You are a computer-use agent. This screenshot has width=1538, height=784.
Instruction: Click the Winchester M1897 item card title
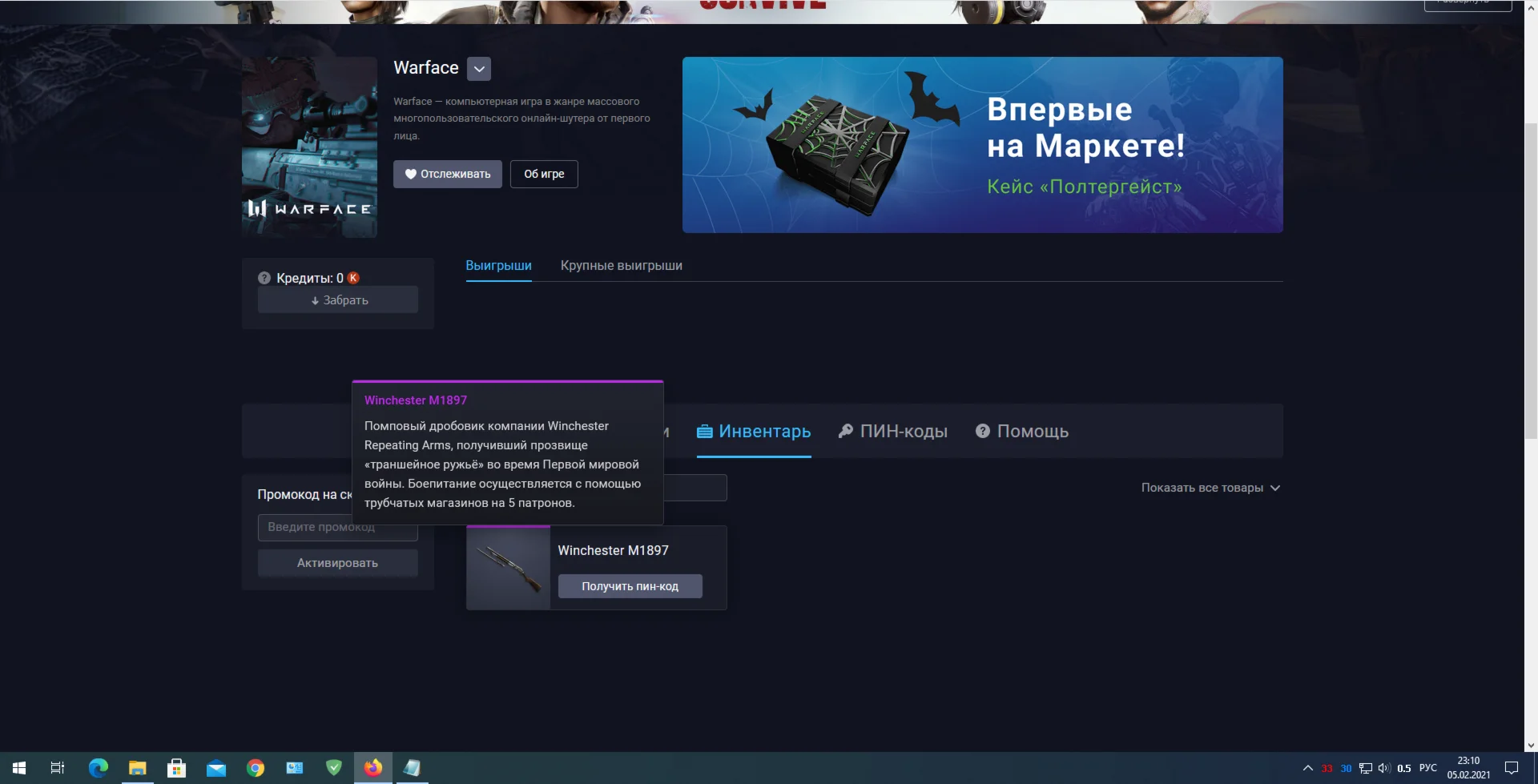coord(613,551)
